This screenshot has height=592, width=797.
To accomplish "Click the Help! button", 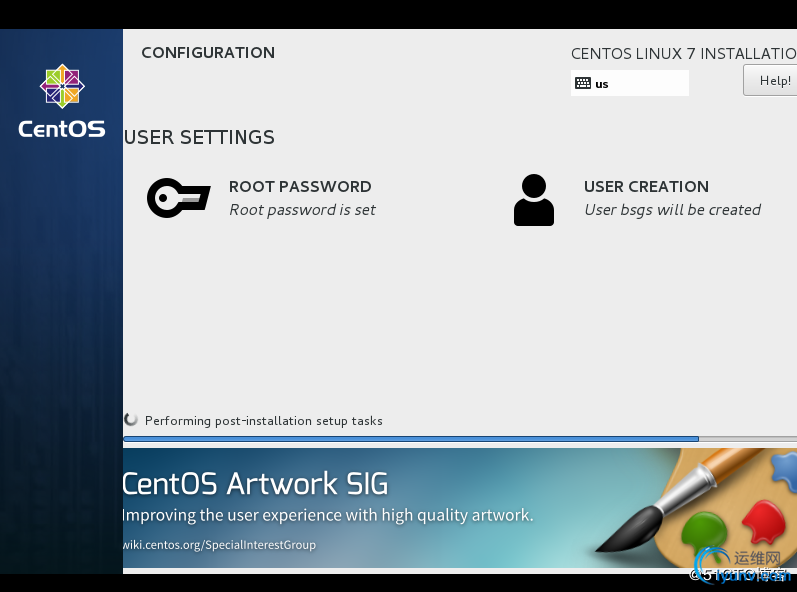I will [770, 80].
